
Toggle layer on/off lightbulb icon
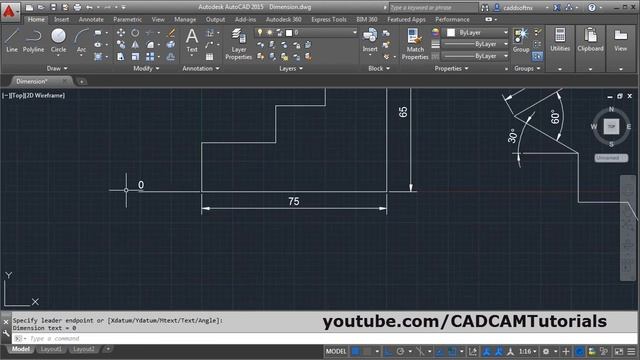pos(260,32)
